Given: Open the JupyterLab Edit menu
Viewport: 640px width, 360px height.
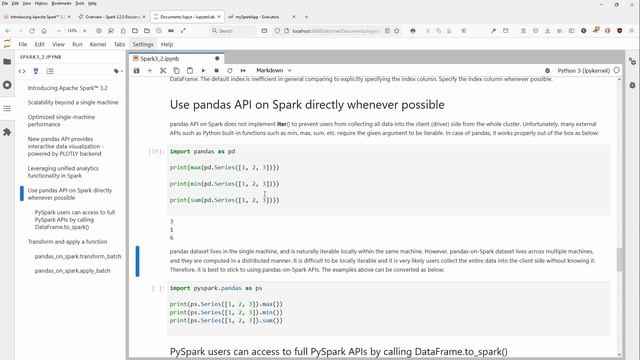Looking at the screenshot, I should click(40, 44).
